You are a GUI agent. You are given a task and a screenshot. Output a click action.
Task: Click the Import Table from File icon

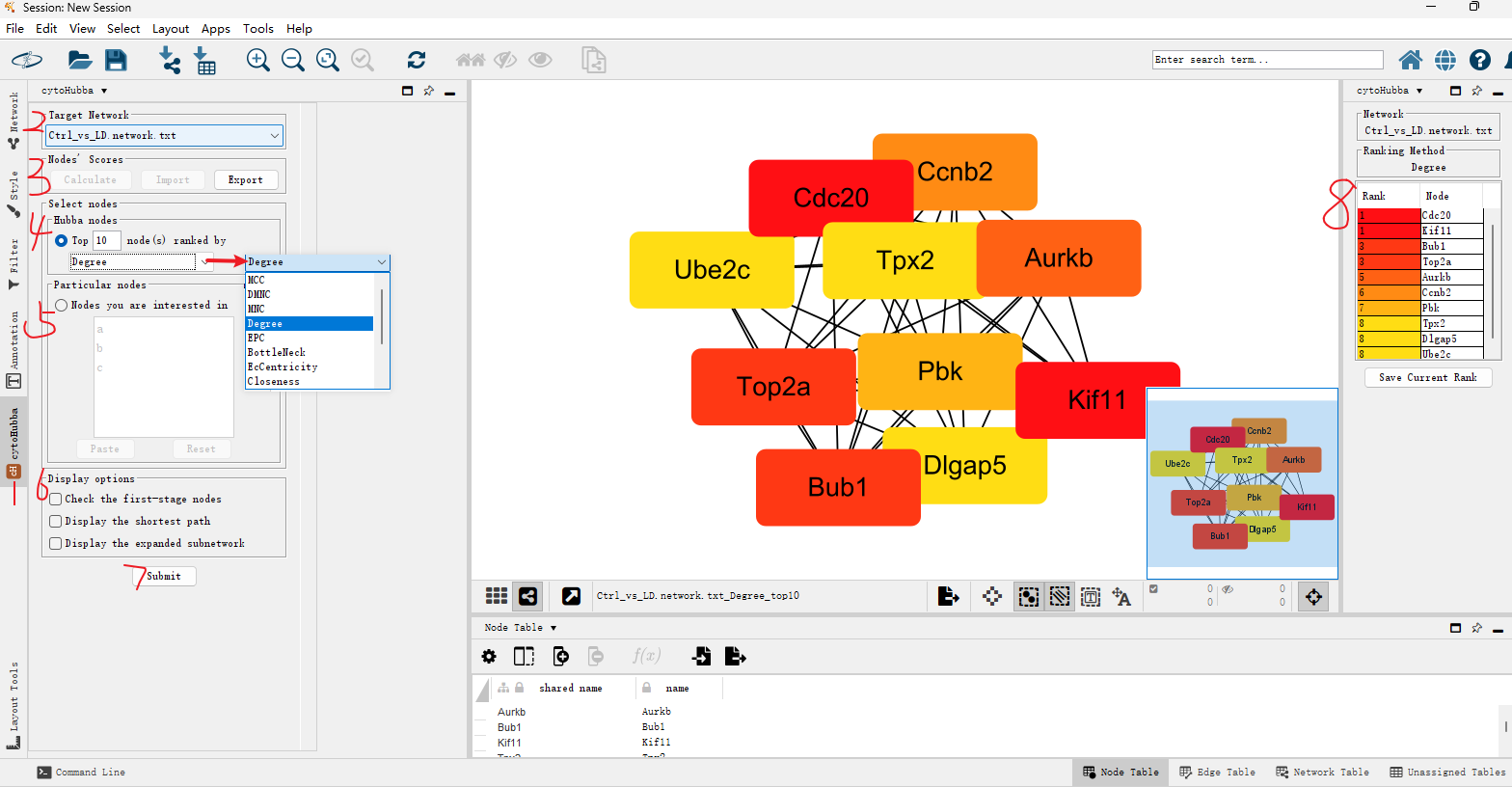pos(205,61)
